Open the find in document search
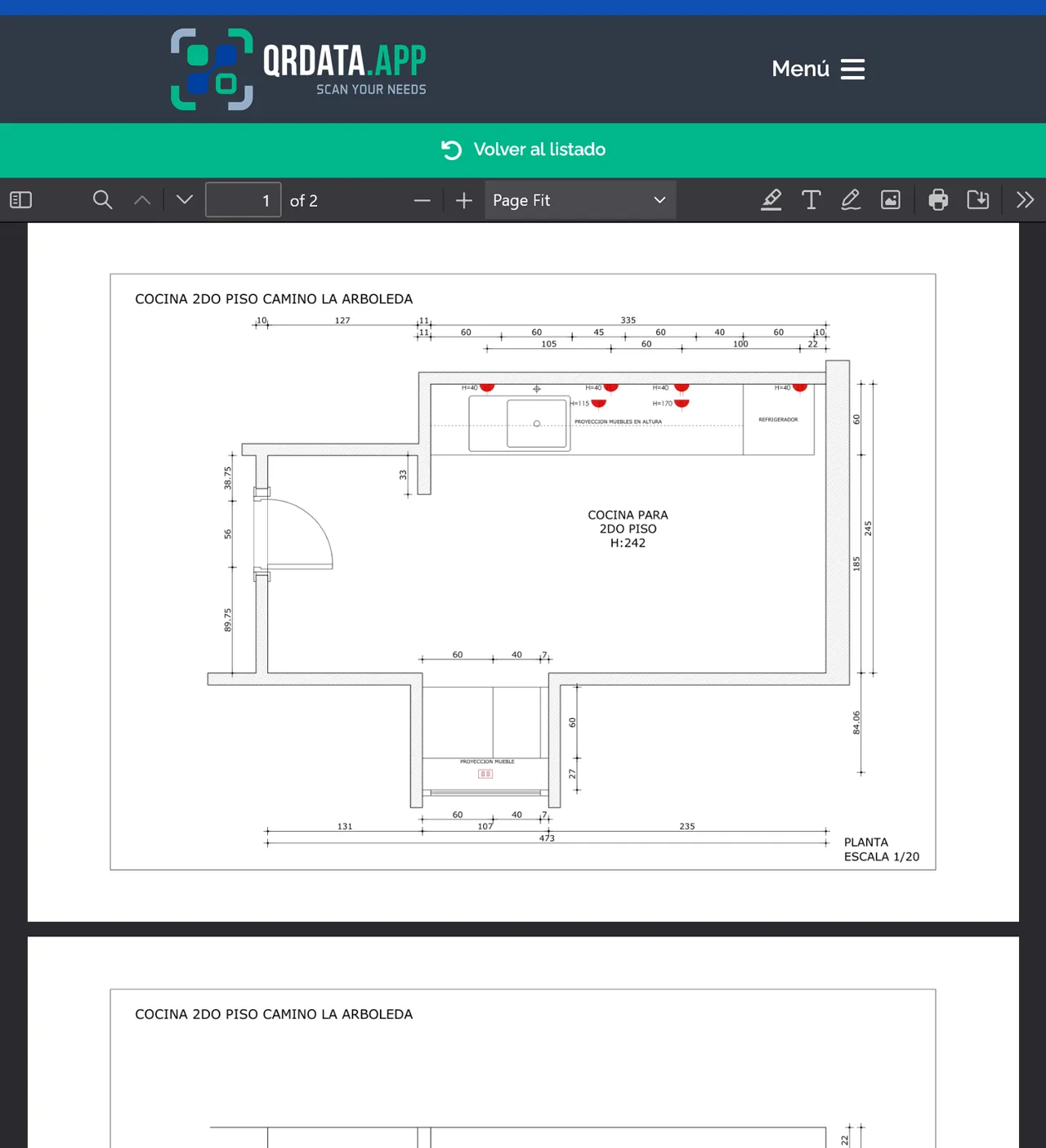 (x=102, y=200)
